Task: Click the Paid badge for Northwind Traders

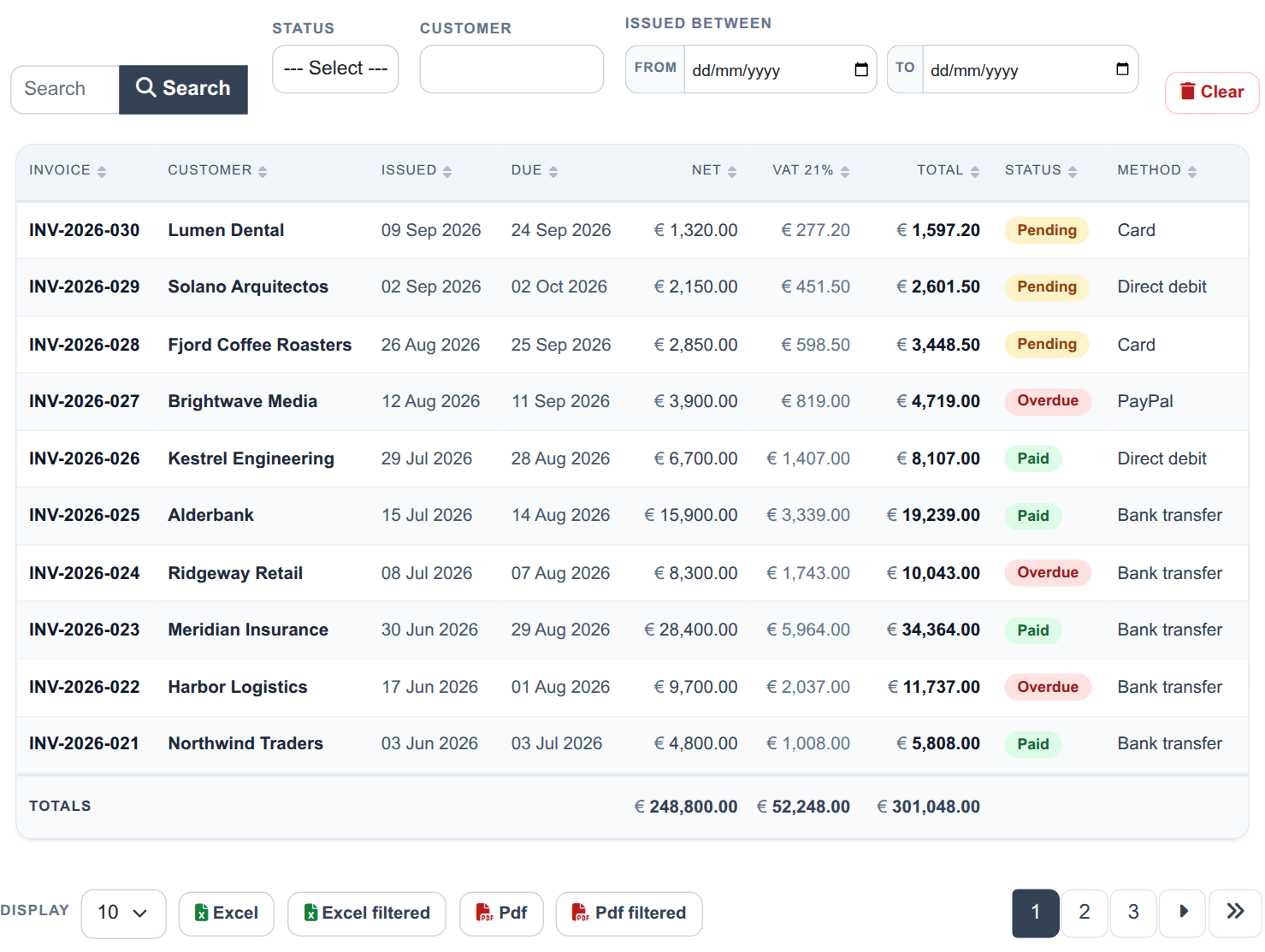Action: click(1033, 744)
